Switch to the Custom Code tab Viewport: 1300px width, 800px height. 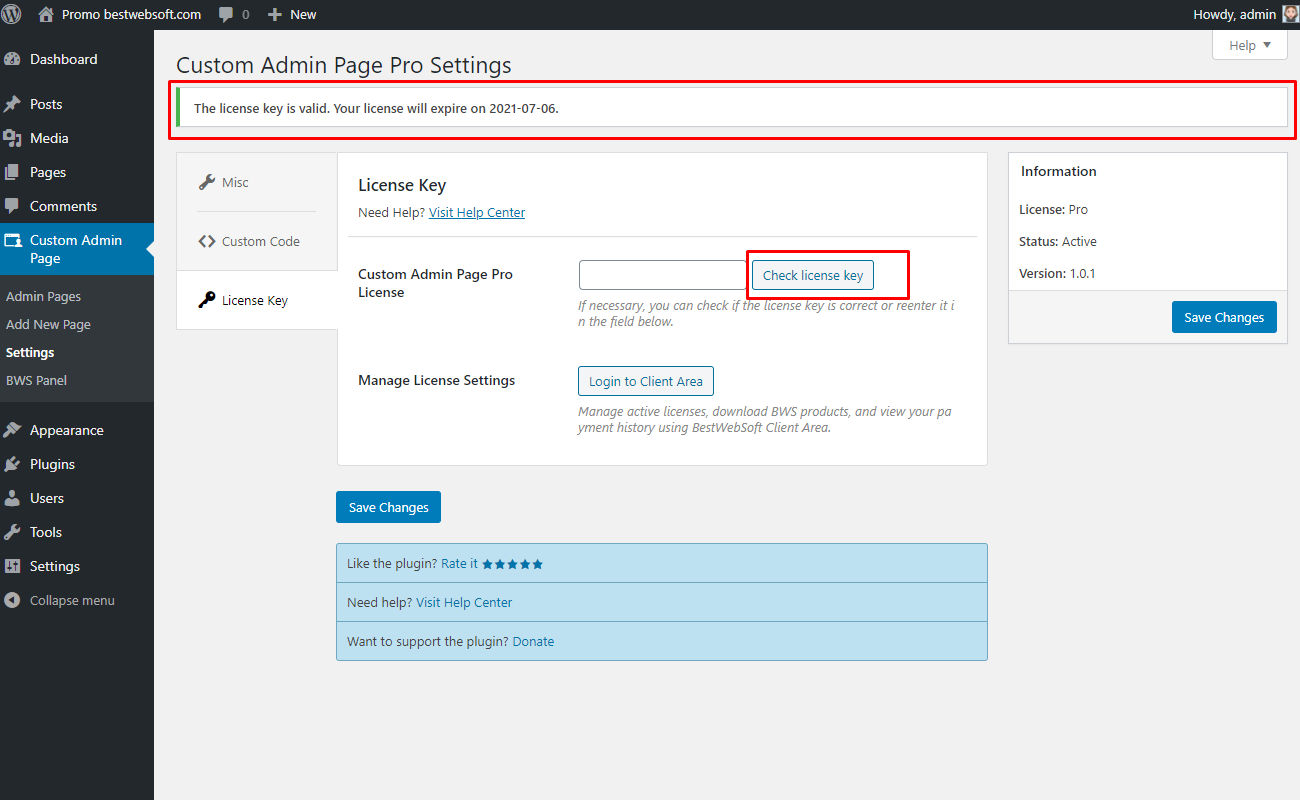[257, 241]
